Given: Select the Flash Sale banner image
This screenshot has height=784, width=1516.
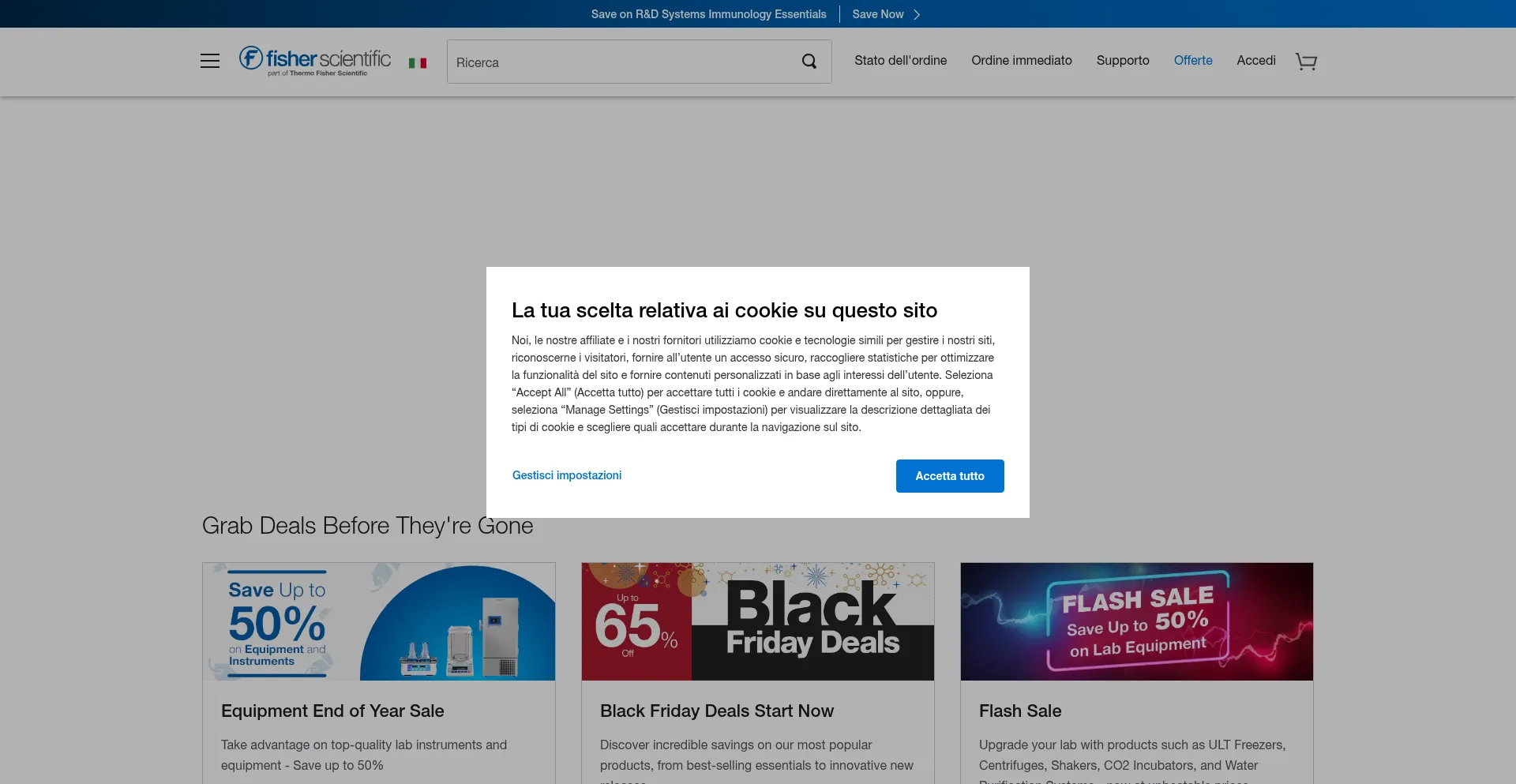Looking at the screenshot, I should [1137, 621].
